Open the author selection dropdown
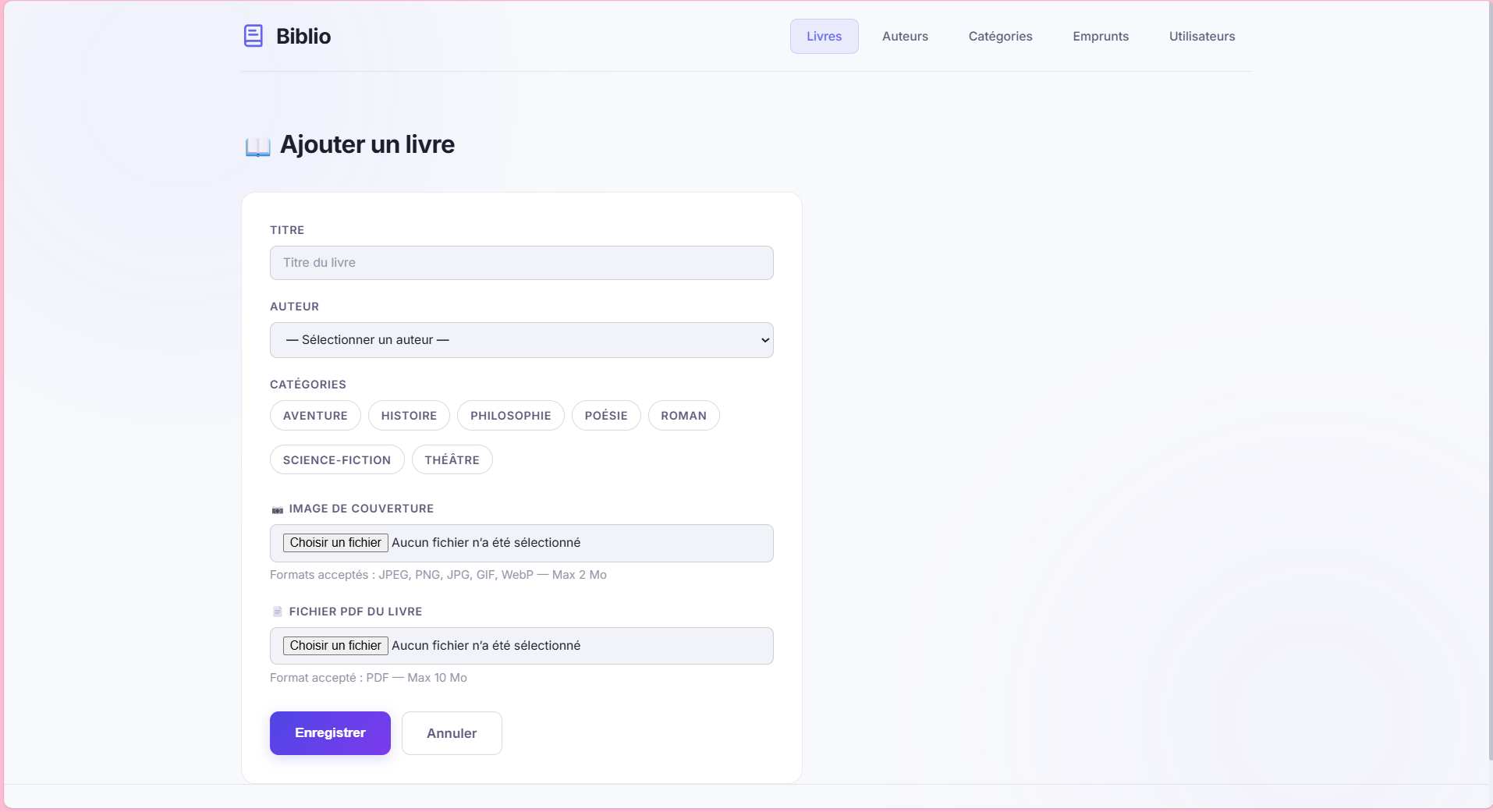This screenshot has width=1493, height=812. (521, 340)
